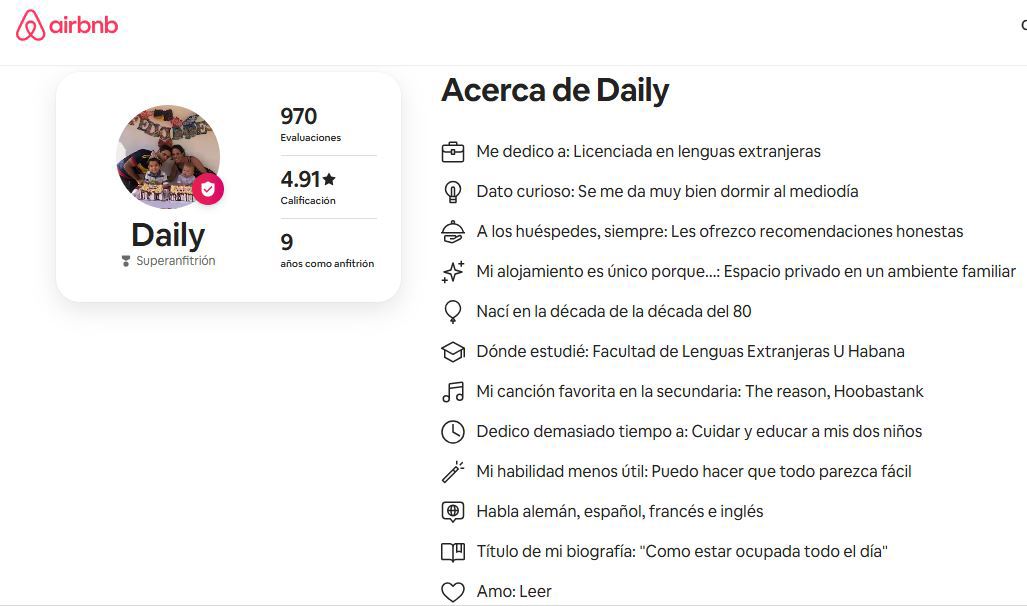The height and width of the screenshot is (606, 1027).
Task: Click the 4.91 star Calificación rating
Action: click(308, 187)
